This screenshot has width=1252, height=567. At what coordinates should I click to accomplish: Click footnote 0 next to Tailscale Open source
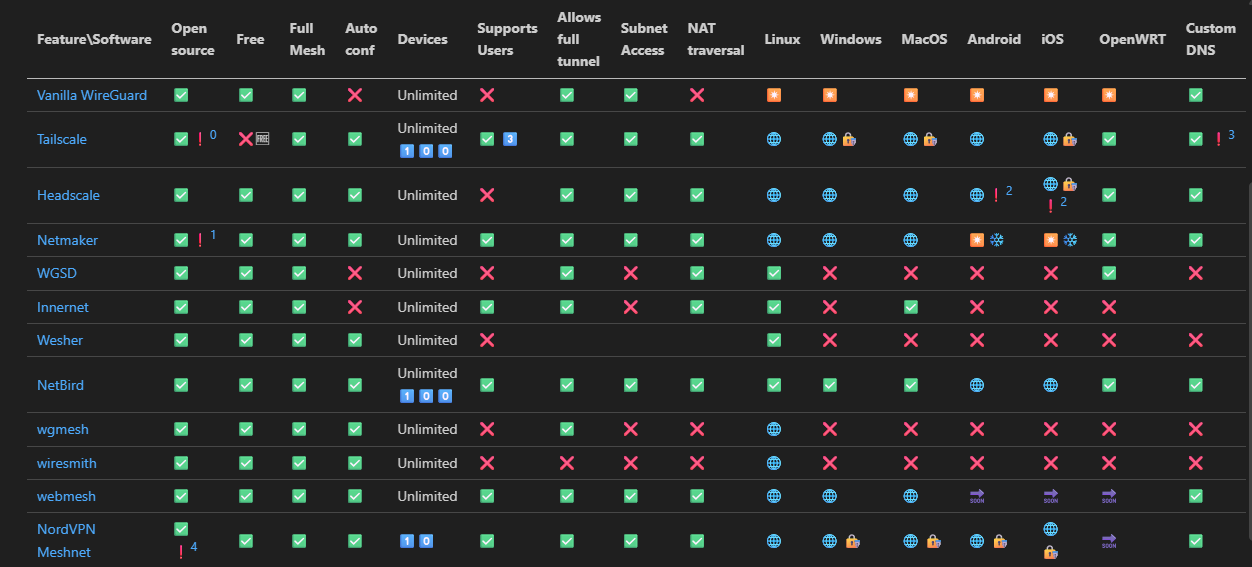[x=213, y=134]
